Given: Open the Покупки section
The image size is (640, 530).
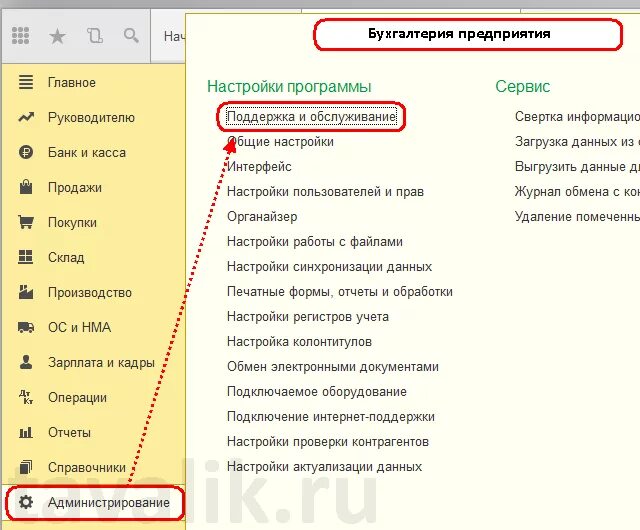Looking at the screenshot, I should click(x=72, y=223).
